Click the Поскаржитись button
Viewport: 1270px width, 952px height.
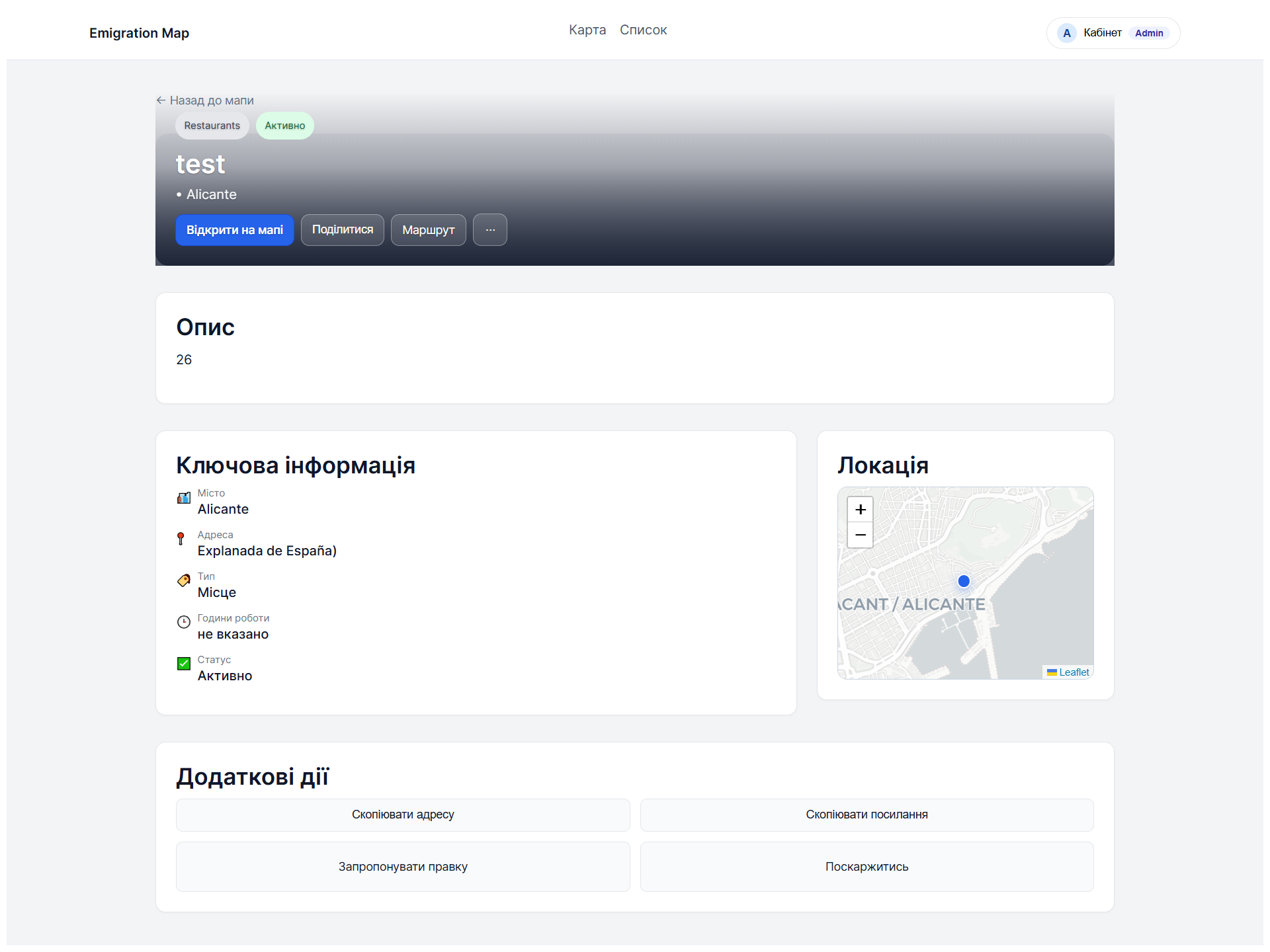tap(867, 867)
